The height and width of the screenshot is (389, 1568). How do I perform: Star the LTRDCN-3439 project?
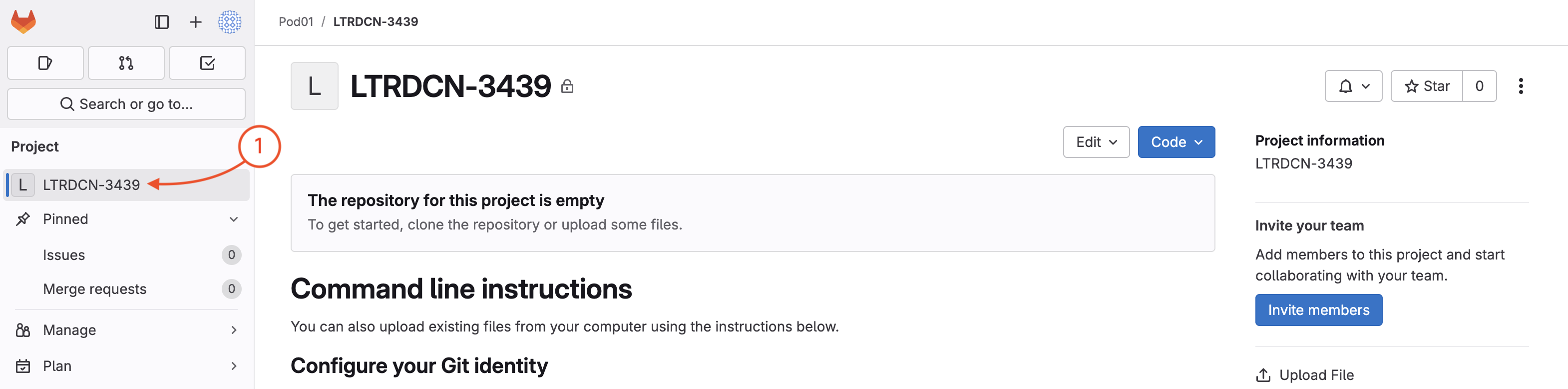1427,86
